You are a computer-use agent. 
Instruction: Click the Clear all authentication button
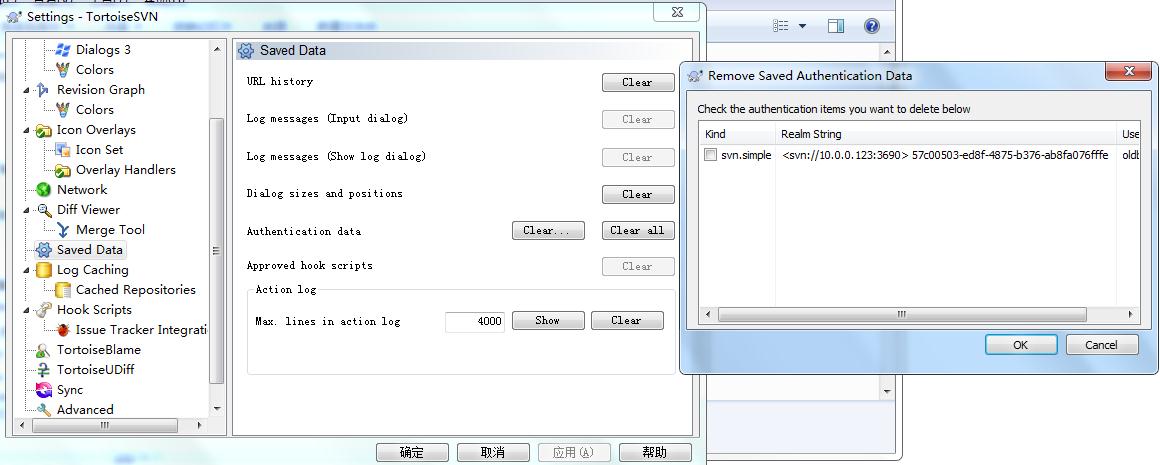(638, 231)
